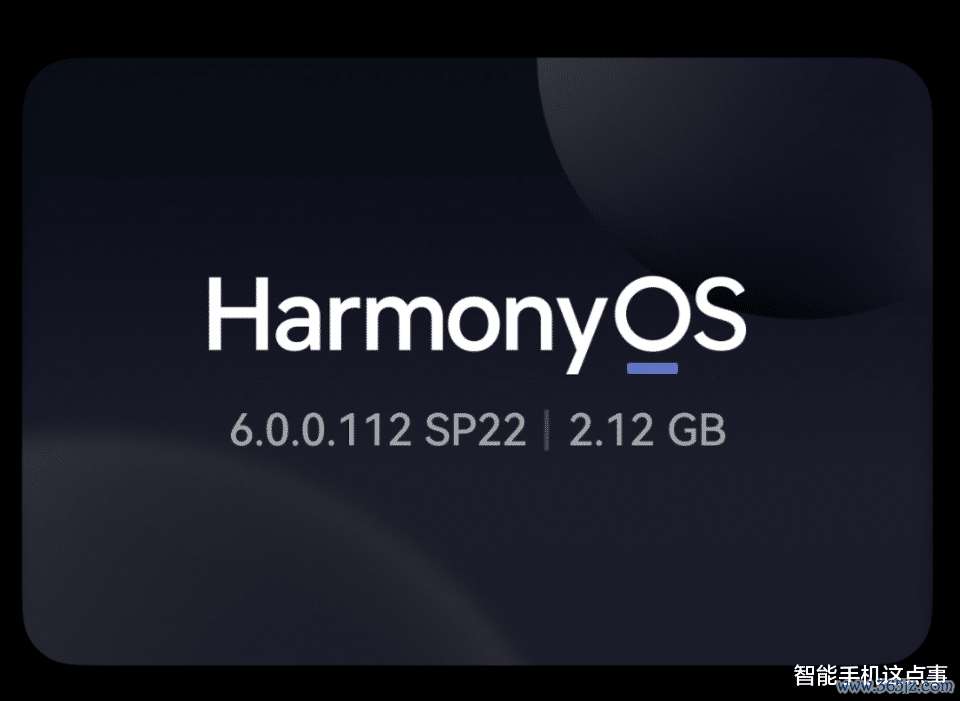
Task: Click the 2.12 GB update size
Action: point(647,430)
